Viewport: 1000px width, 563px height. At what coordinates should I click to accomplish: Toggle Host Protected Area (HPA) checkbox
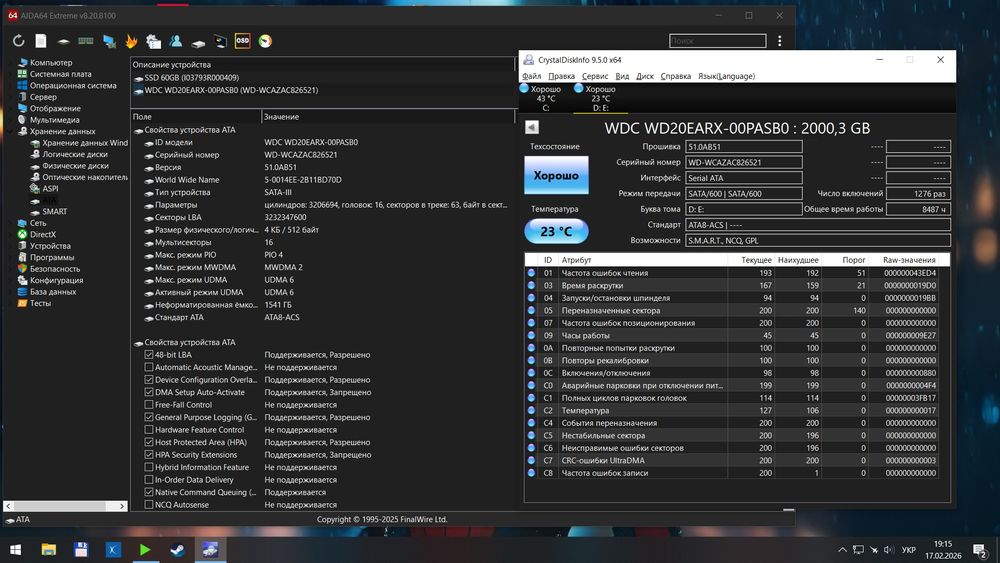(x=149, y=442)
